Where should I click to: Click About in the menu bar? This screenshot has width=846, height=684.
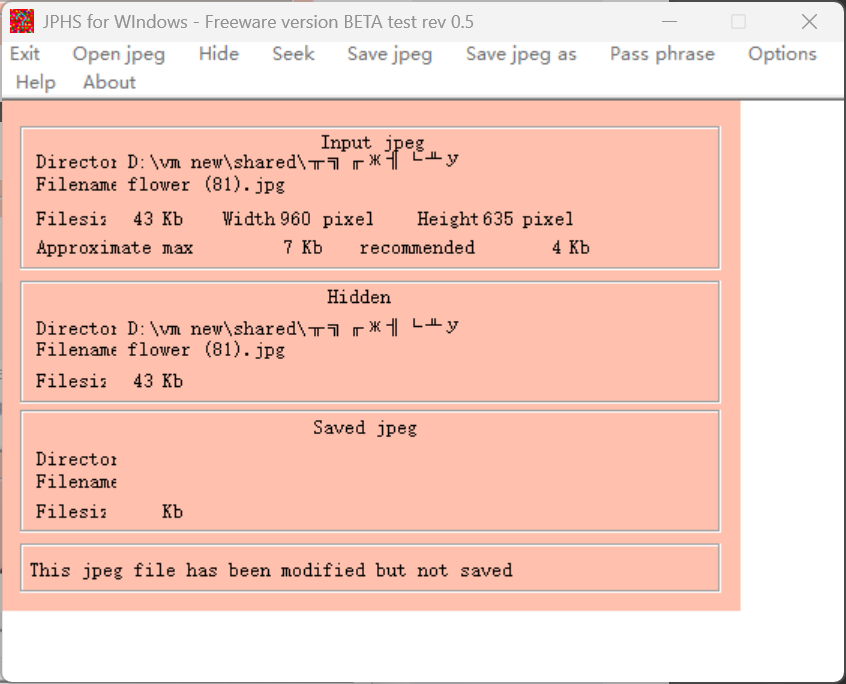coord(109,83)
